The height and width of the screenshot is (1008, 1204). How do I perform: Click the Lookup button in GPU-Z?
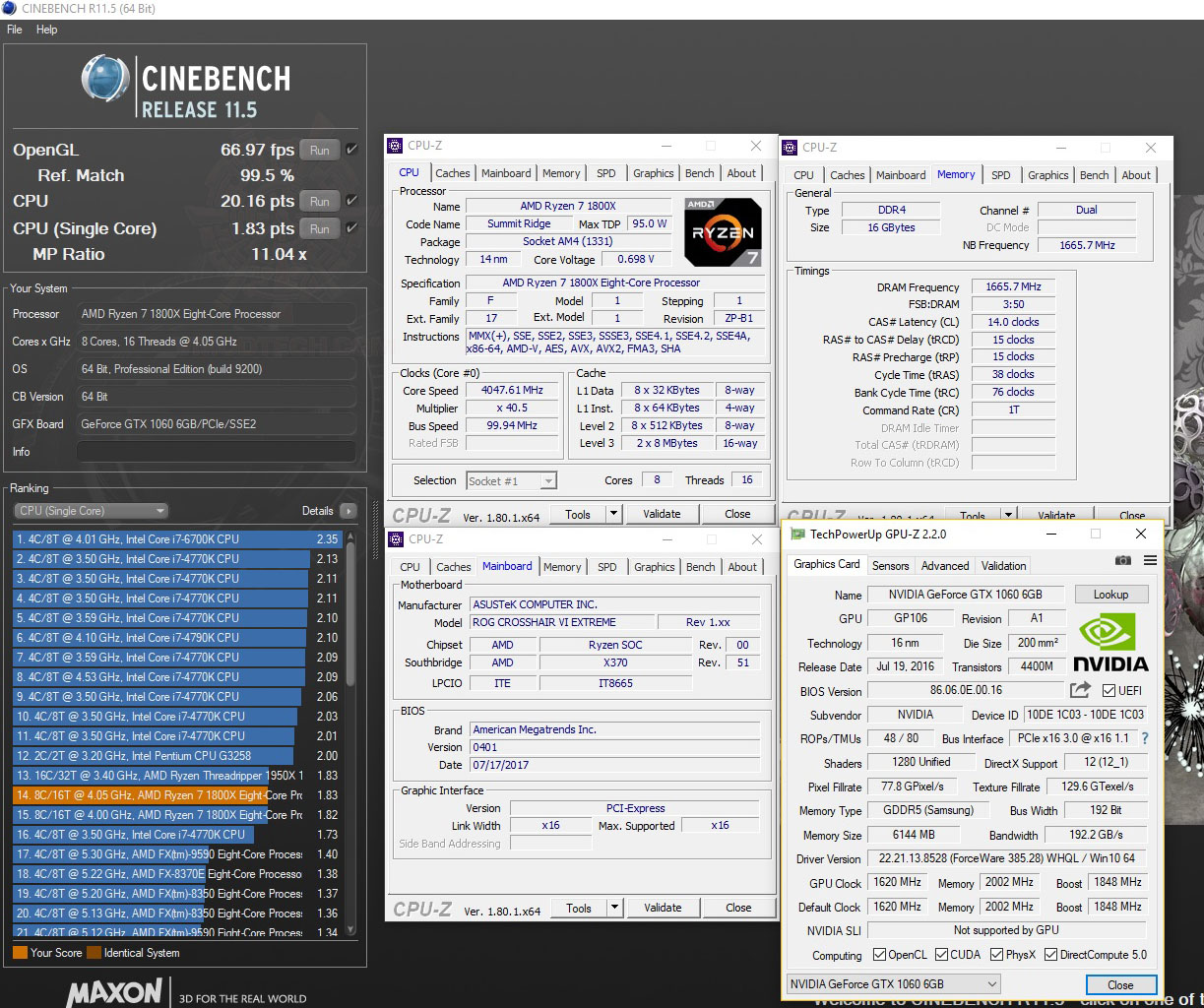[1111, 594]
